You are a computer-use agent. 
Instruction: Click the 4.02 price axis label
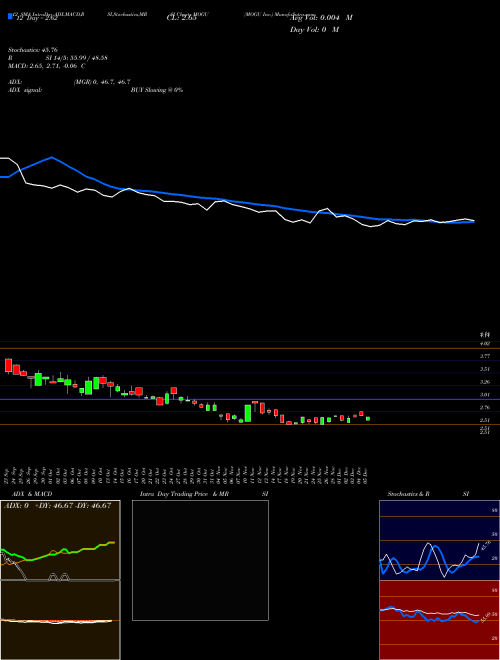tap(485, 343)
